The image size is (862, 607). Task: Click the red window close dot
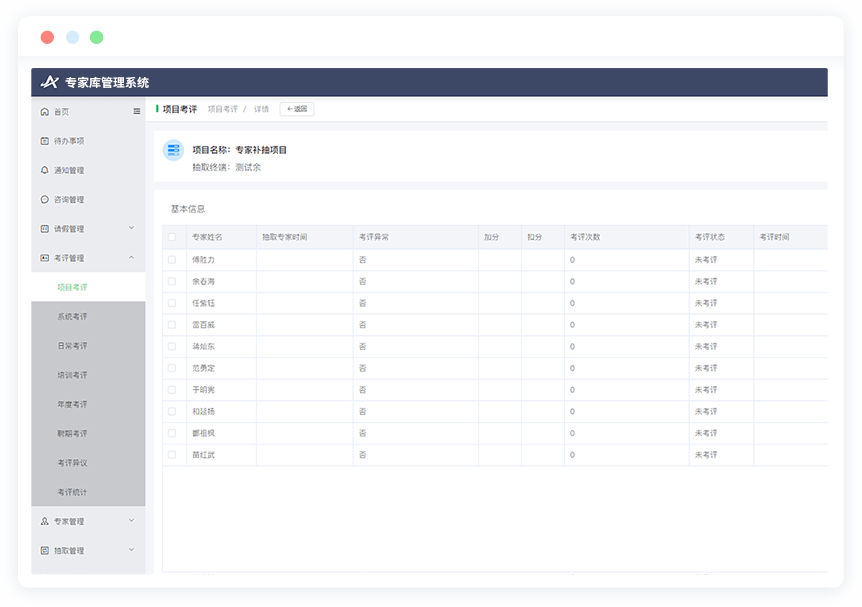[47, 38]
